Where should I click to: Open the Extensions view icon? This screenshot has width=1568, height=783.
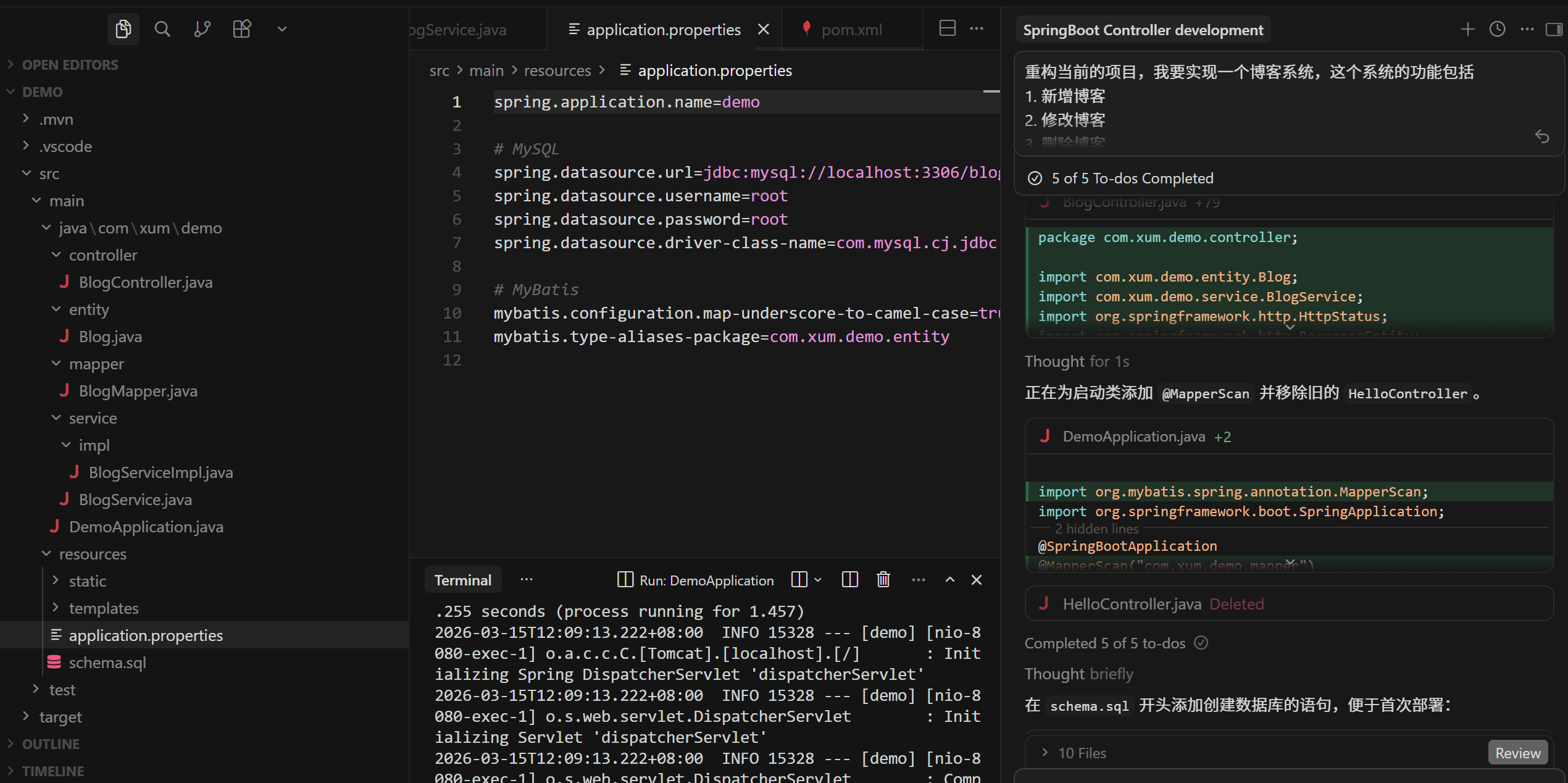[x=241, y=29]
